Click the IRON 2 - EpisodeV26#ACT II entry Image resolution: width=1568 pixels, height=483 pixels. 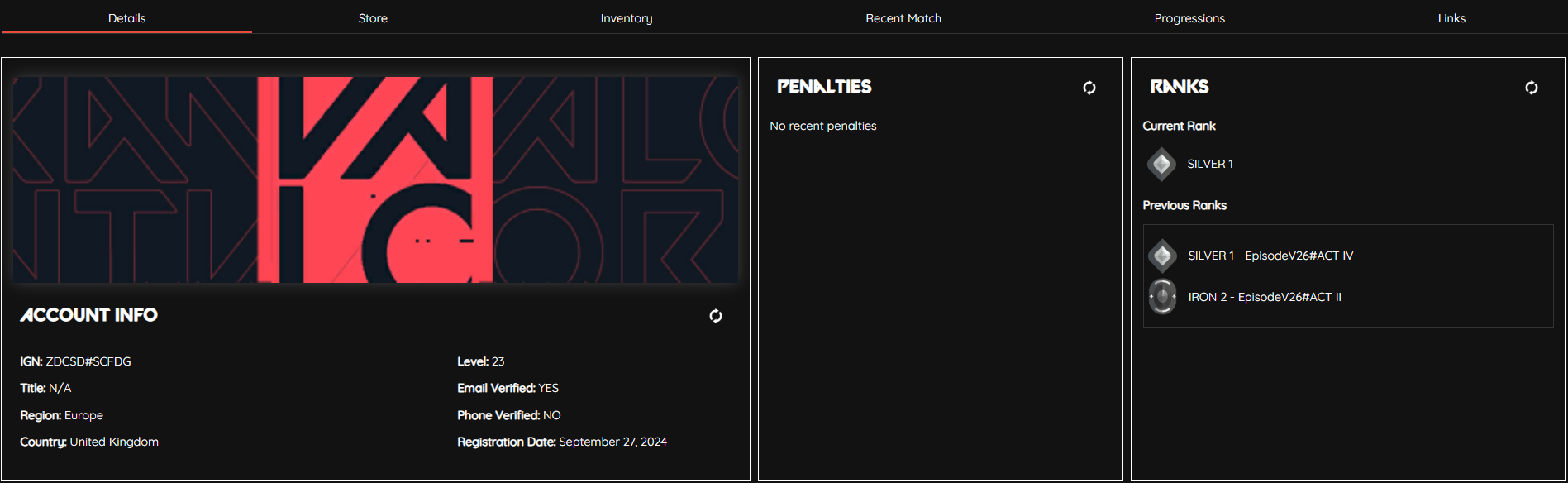[x=1265, y=297]
